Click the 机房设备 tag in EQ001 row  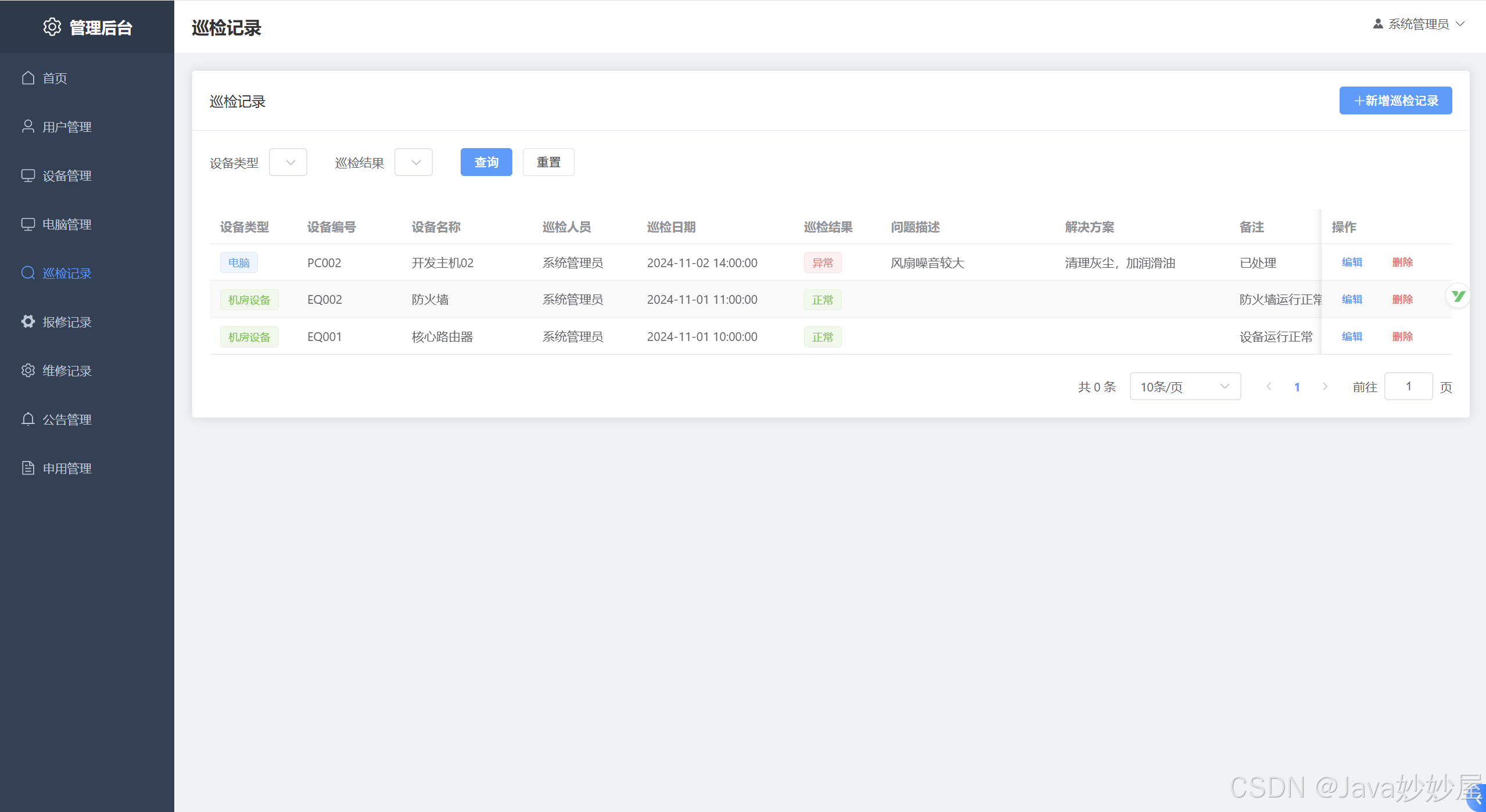(x=249, y=337)
